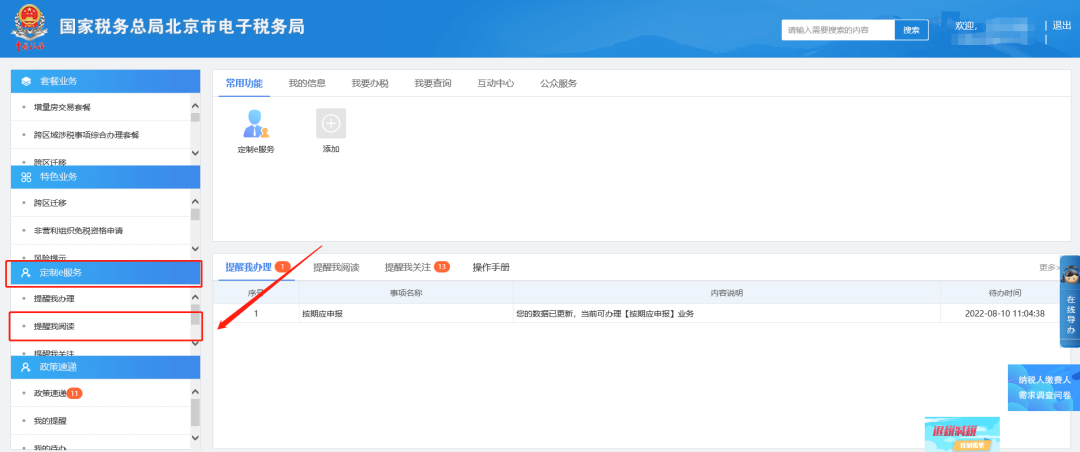Viewport: 1080px width, 452px height.
Task: Switch to the 提醒我阅读 tab
Action: click(x=336, y=267)
